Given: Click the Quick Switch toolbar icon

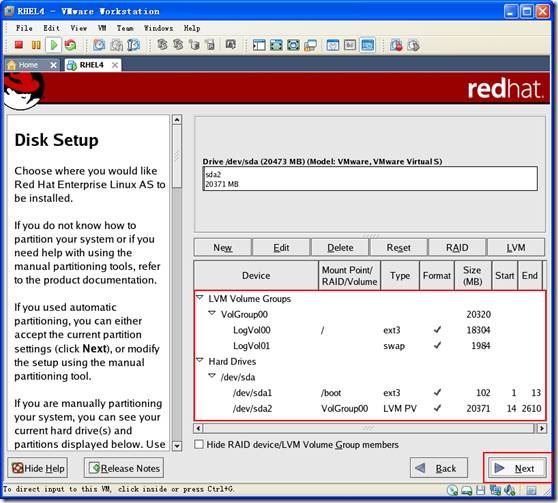Looking at the screenshot, I should 293,45.
